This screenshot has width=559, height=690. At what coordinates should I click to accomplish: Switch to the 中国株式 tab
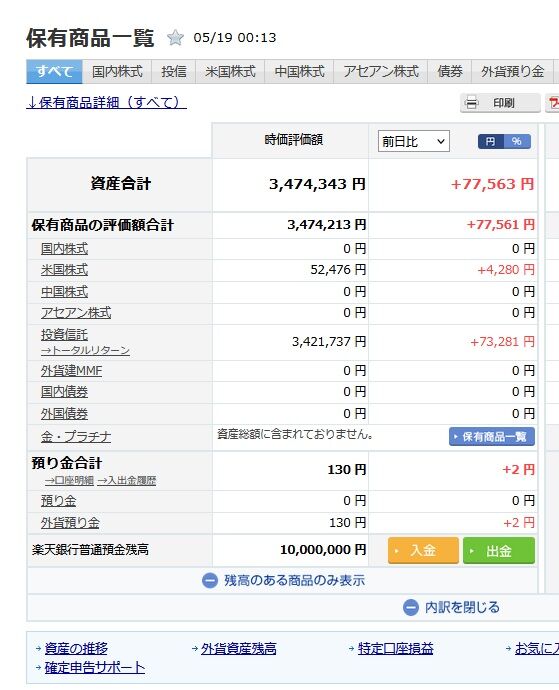tap(299, 71)
